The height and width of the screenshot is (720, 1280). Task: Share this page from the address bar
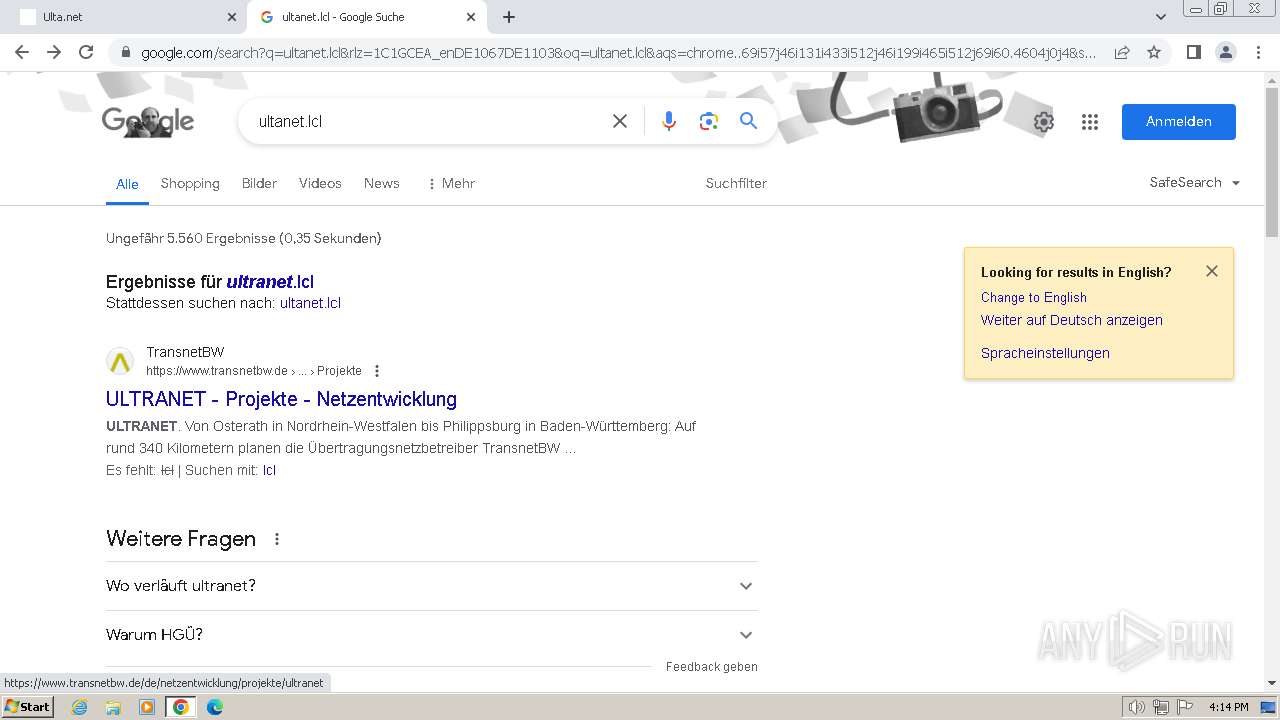point(1122,52)
